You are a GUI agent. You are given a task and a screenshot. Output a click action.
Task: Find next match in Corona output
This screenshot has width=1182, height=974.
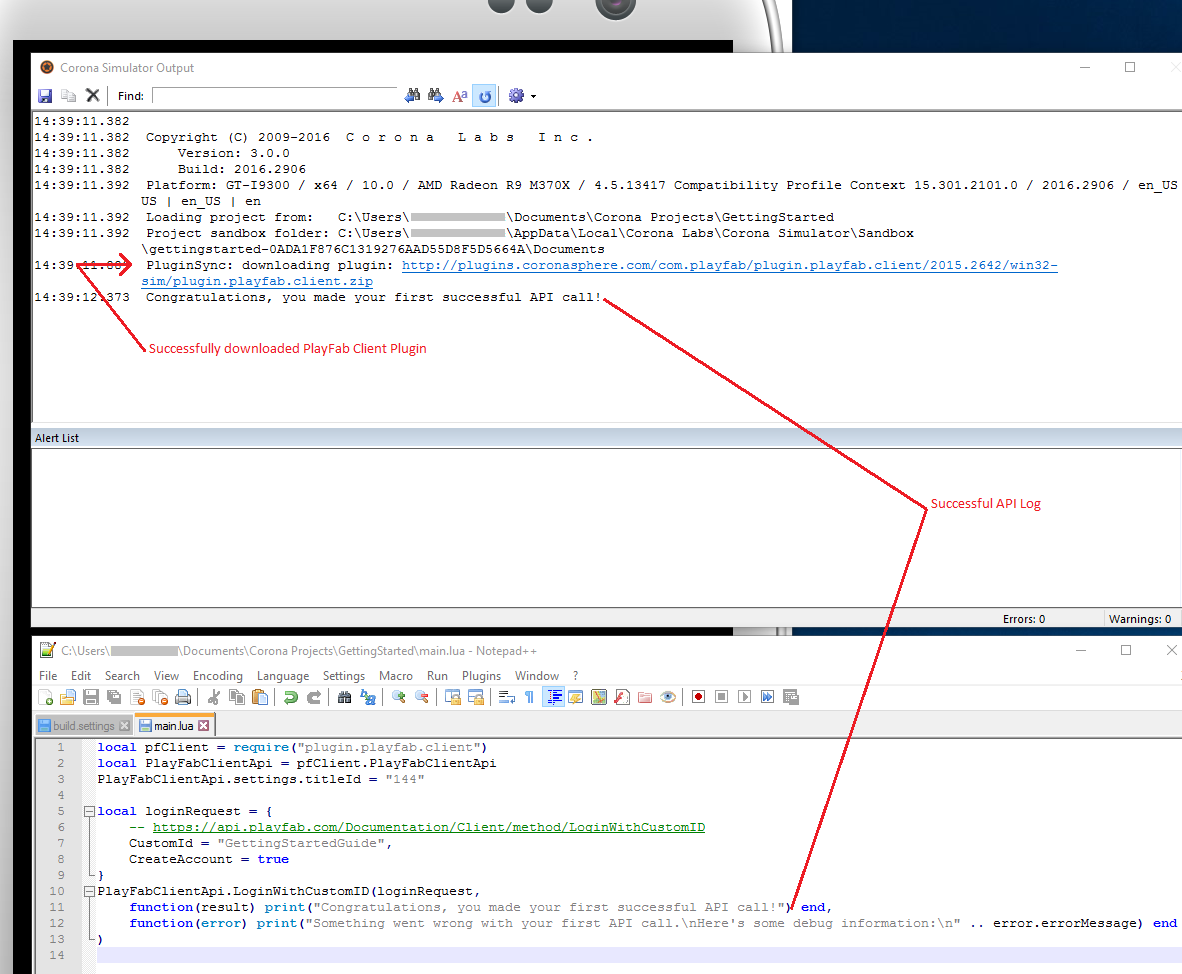click(436, 96)
